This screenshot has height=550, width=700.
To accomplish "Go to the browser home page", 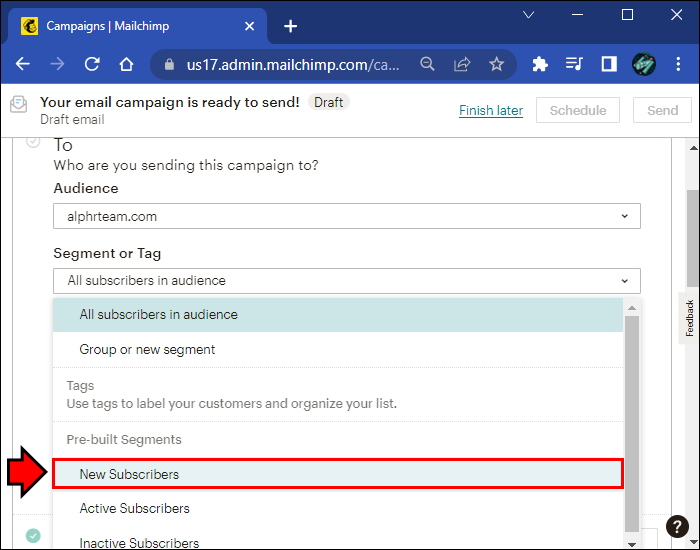I will (x=126, y=64).
